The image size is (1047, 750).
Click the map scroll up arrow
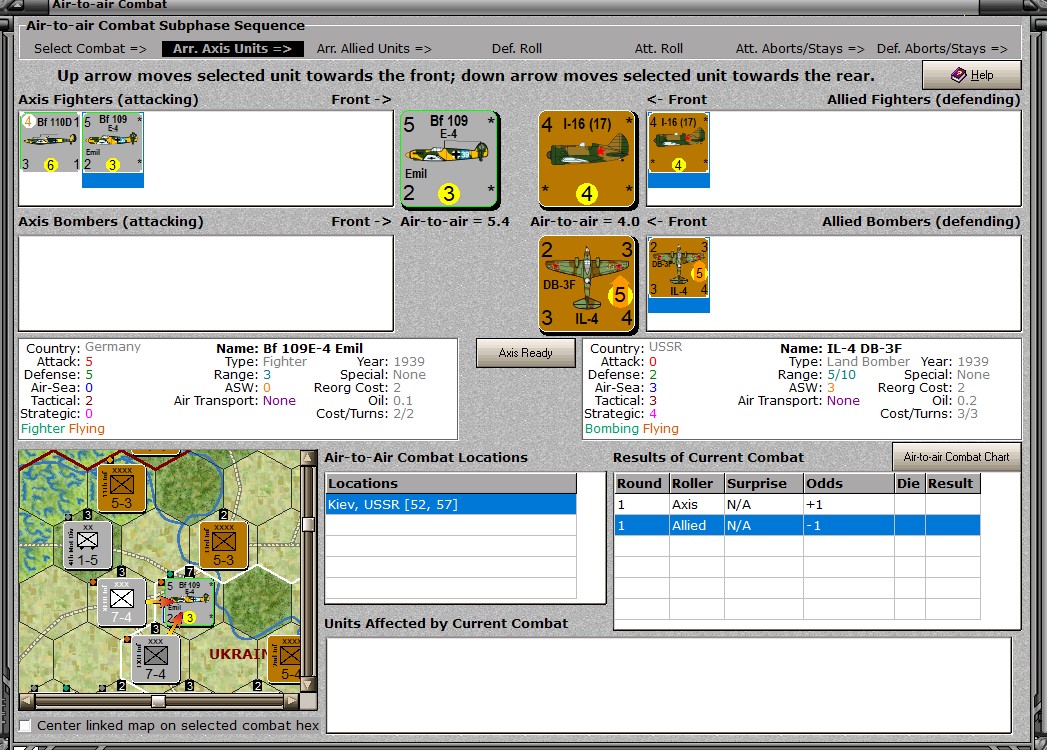(308, 457)
